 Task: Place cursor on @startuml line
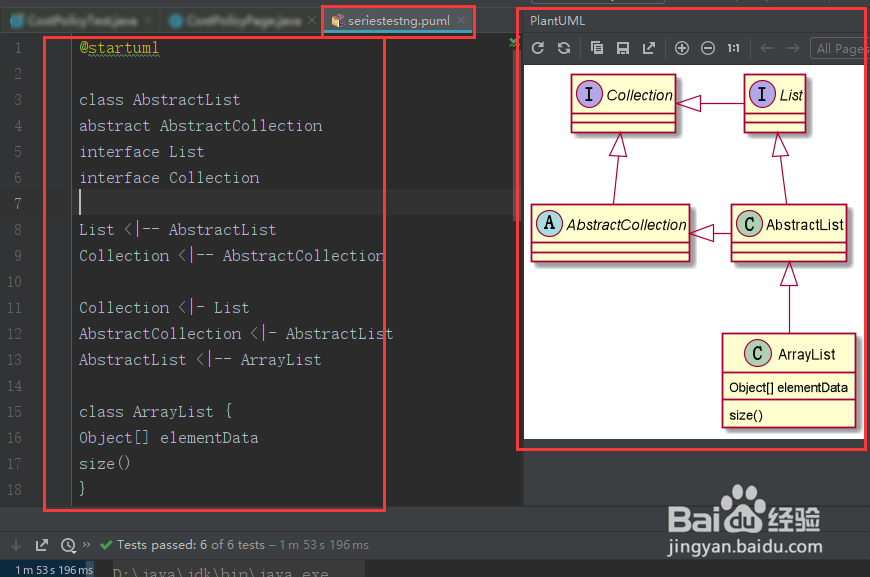point(119,48)
